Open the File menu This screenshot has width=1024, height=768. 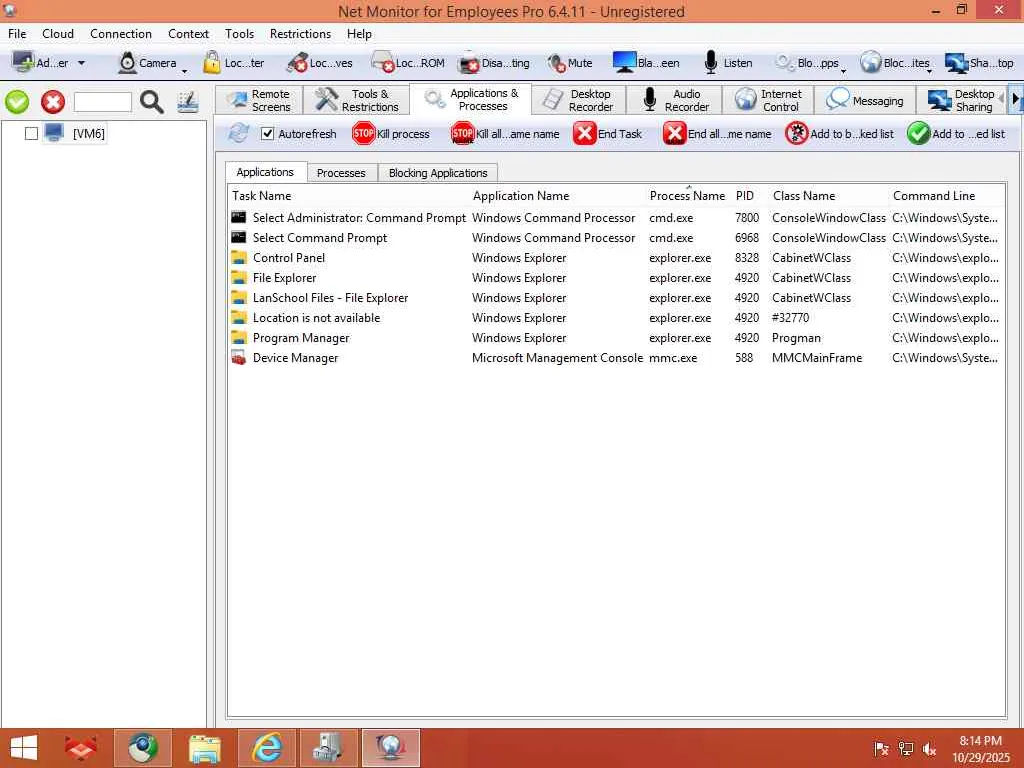17,33
